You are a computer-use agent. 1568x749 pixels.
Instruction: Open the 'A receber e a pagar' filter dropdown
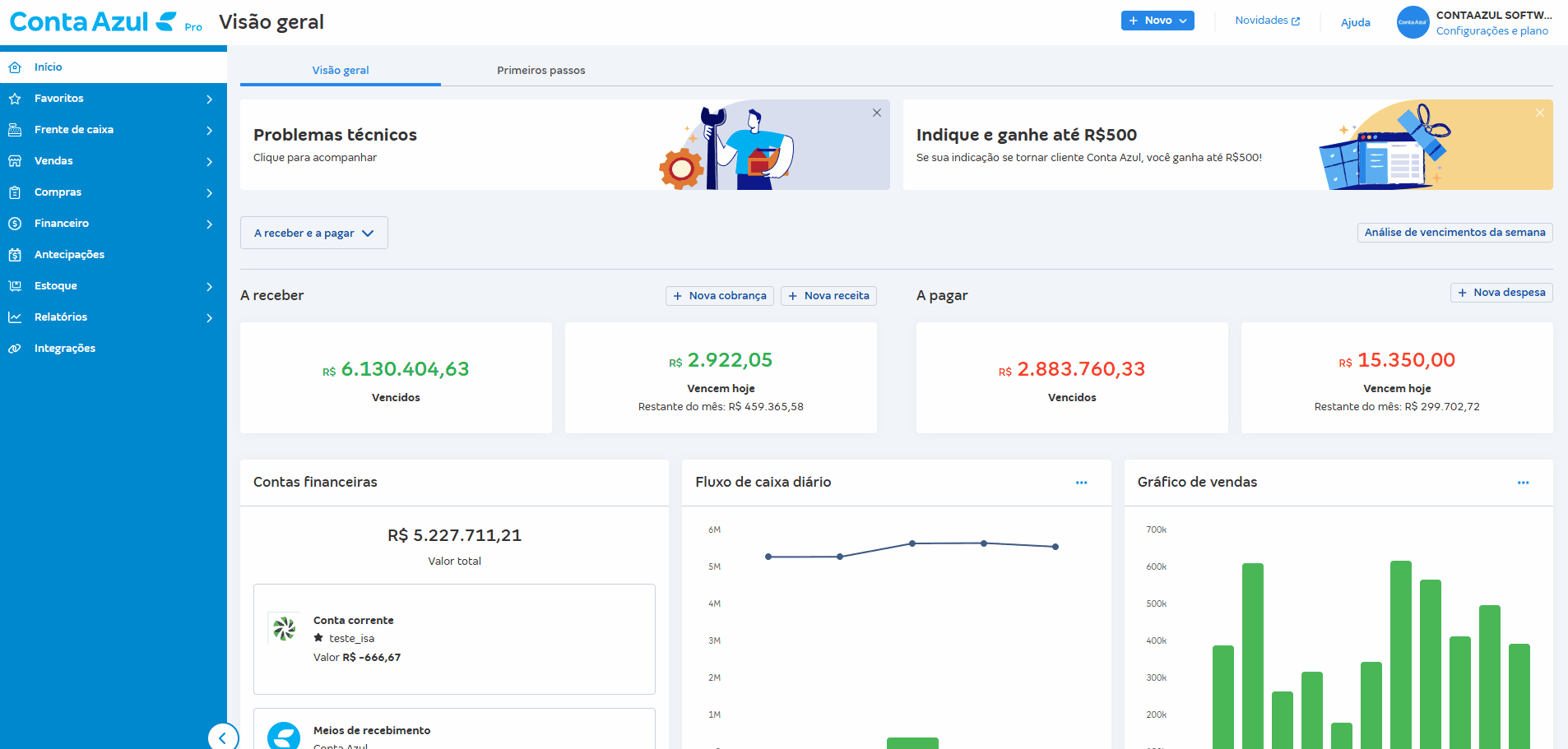click(x=313, y=233)
